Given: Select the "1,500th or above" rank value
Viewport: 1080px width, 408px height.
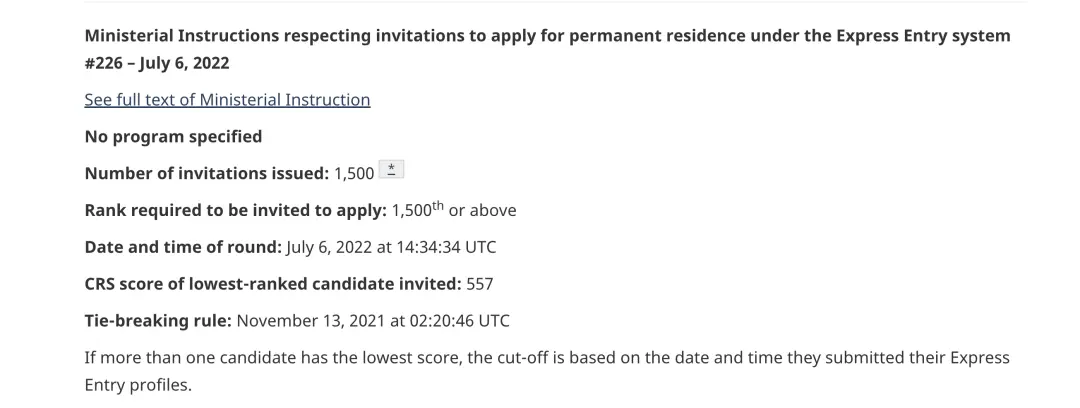Looking at the screenshot, I should 454,210.
